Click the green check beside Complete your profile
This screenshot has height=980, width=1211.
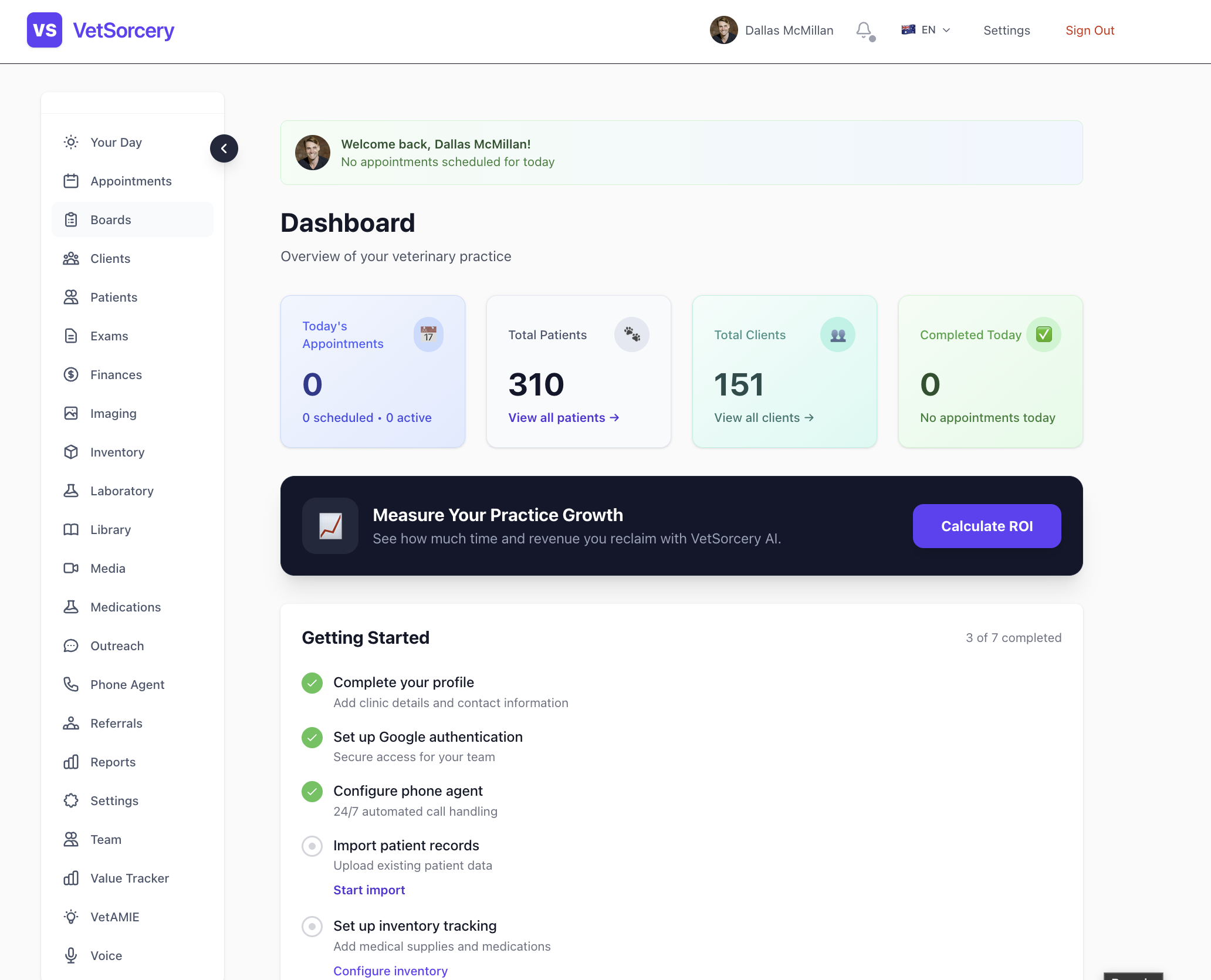click(x=312, y=682)
